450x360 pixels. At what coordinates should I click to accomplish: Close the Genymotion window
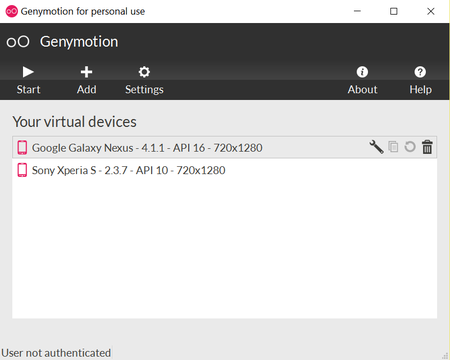[x=431, y=11]
